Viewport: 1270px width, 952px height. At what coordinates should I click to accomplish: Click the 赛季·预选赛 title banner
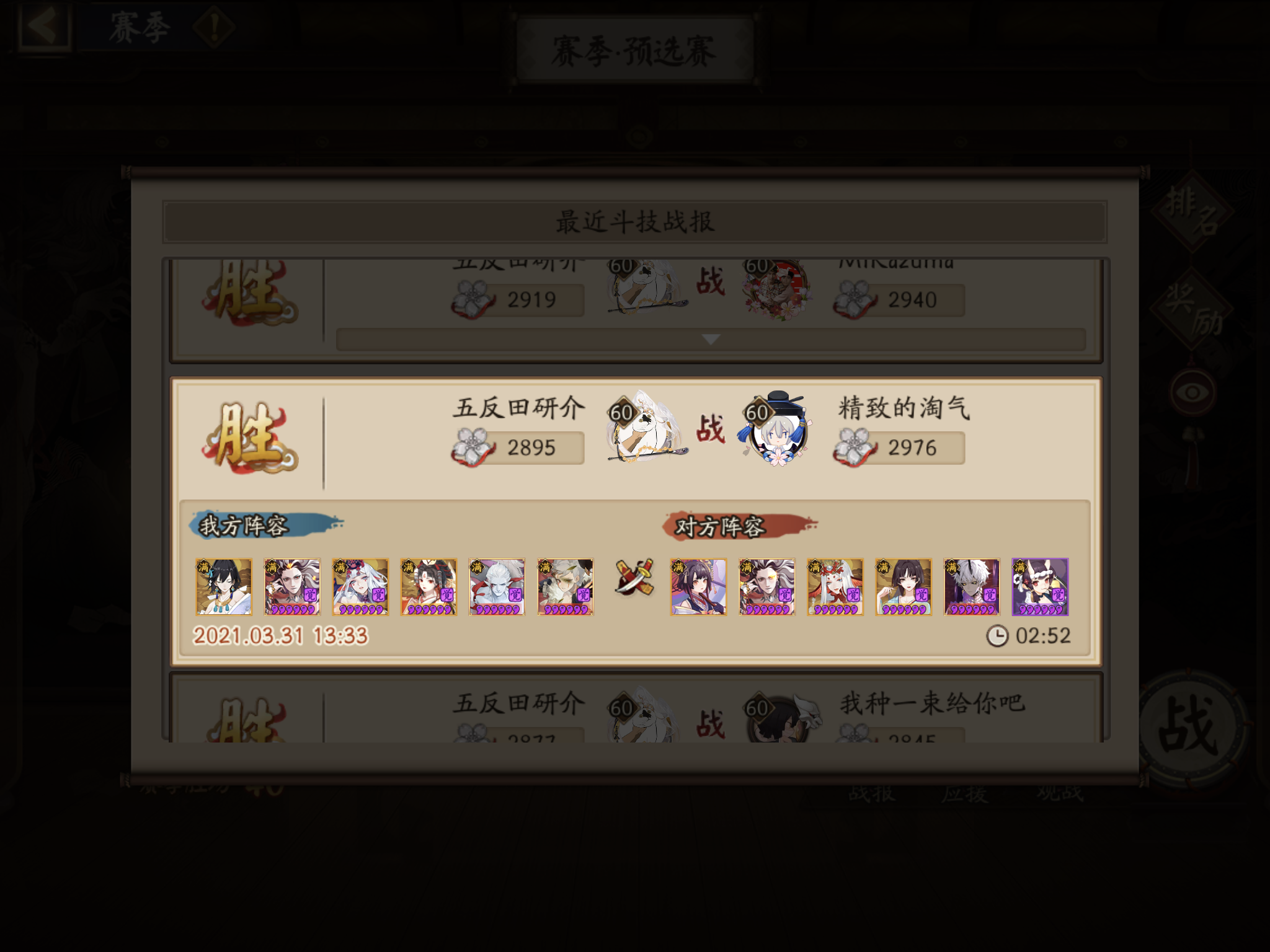635,51
